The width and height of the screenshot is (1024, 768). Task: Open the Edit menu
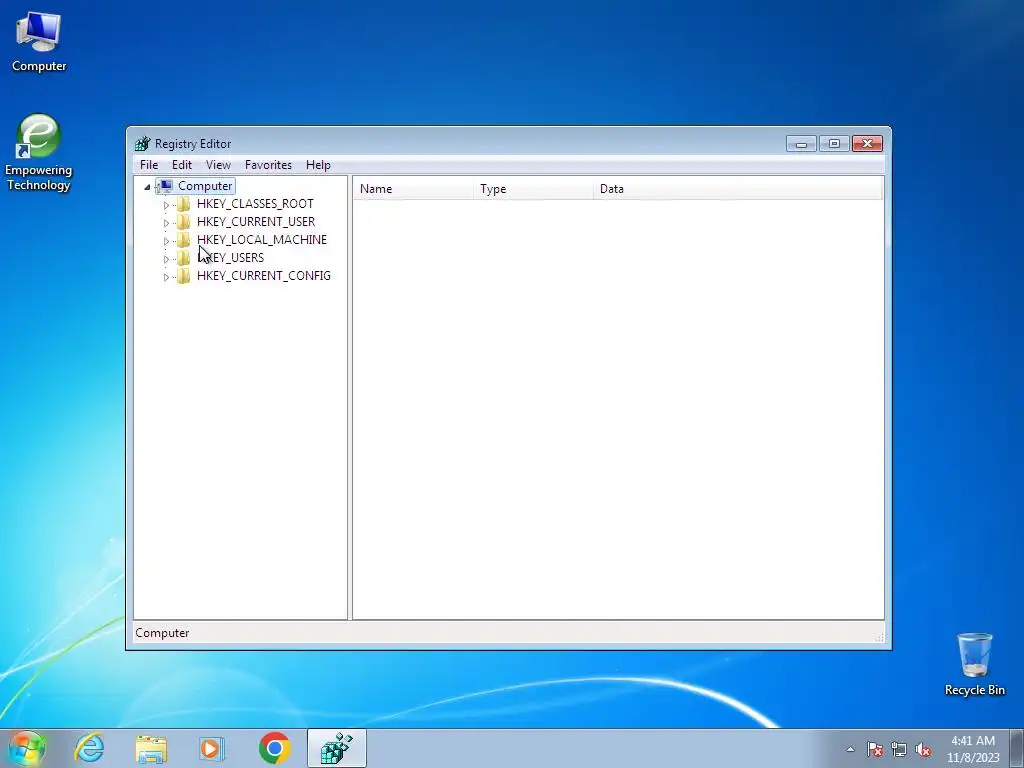coord(182,165)
